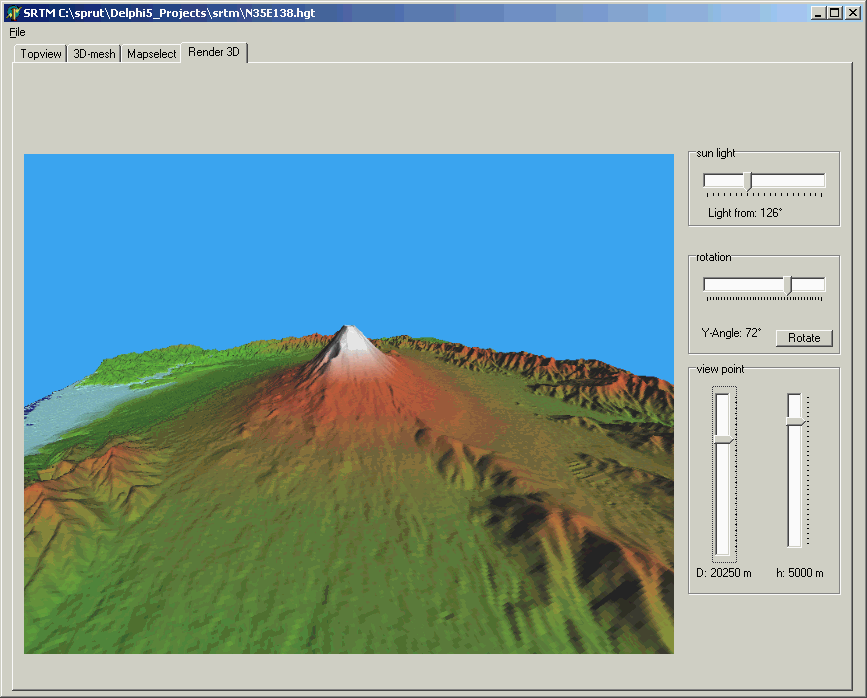Click the 'h: 5000 m' height label
Viewport: 867px width, 698px height.
(799, 573)
